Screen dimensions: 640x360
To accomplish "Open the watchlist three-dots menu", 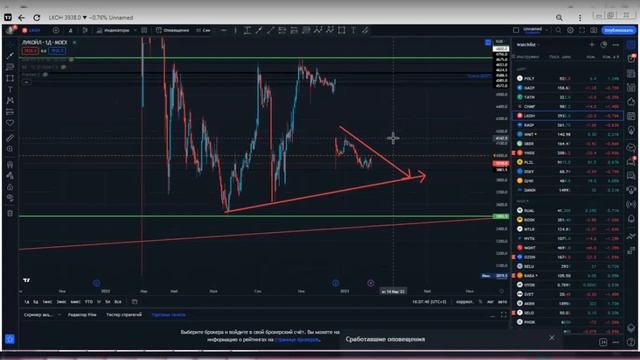I will point(616,44).
